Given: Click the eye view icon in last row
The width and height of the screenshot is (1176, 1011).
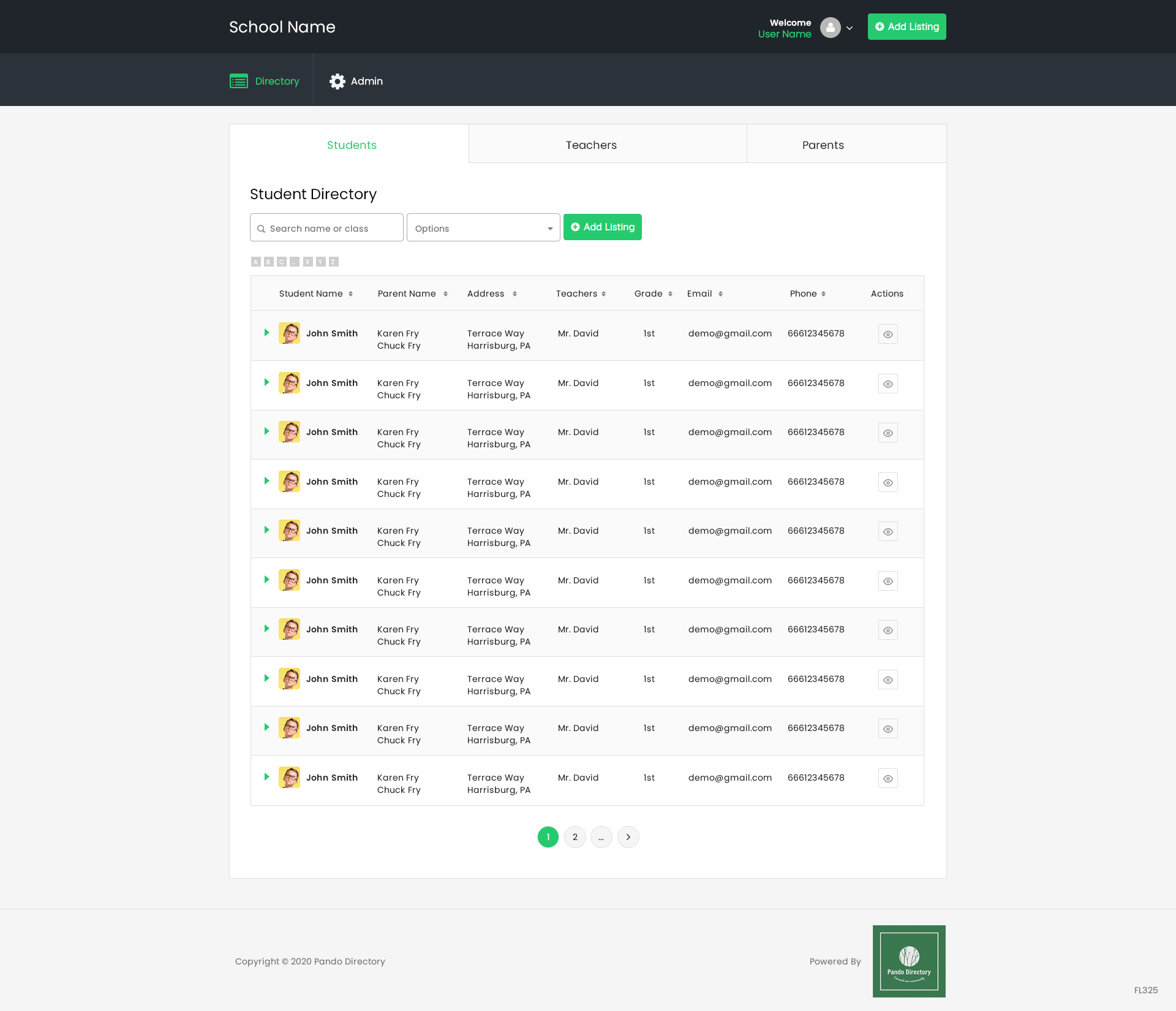Looking at the screenshot, I should (888, 779).
